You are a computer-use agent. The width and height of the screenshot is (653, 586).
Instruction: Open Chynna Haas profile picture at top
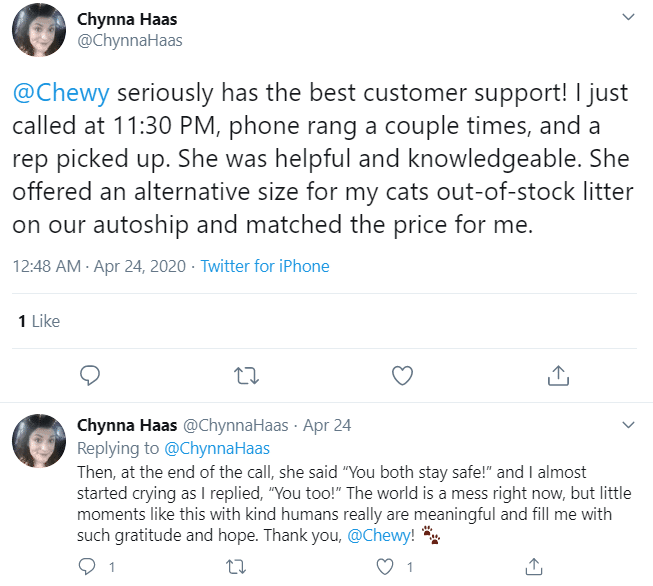coord(39,30)
